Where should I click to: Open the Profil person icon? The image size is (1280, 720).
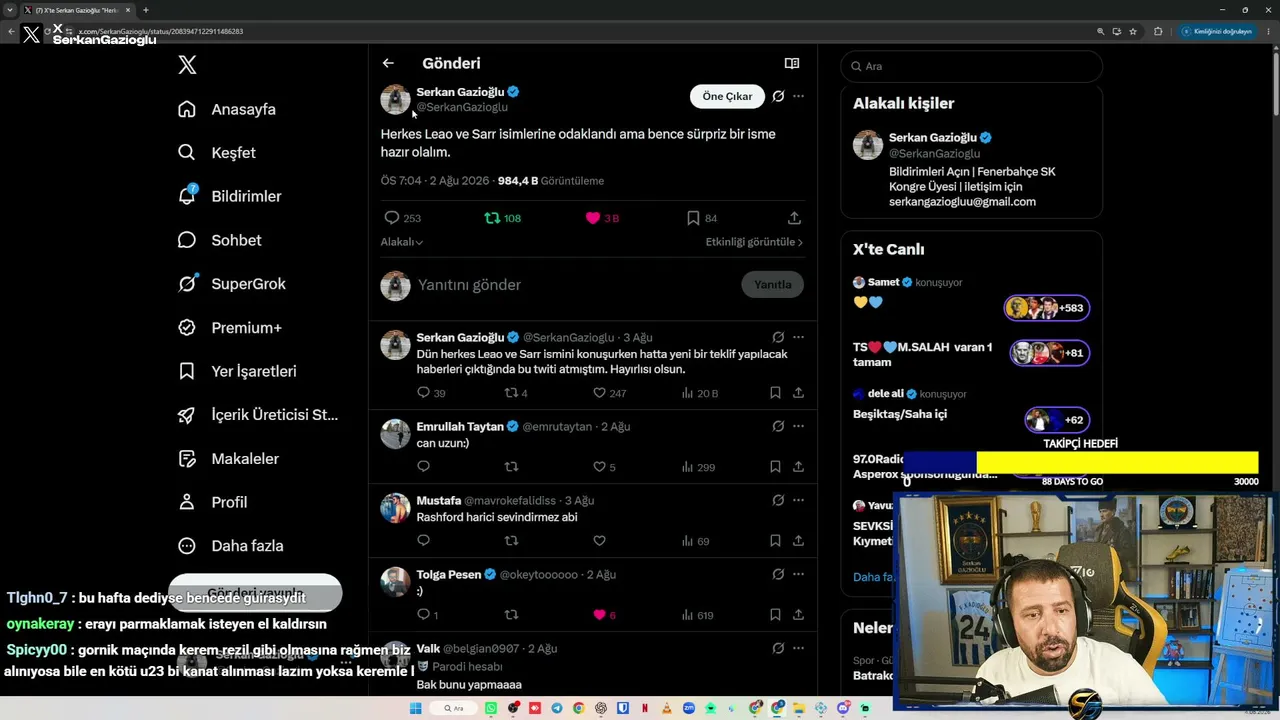(187, 502)
